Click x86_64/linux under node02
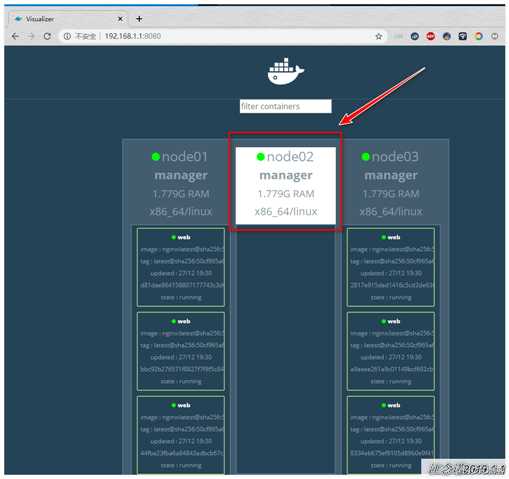 (286, 212)
